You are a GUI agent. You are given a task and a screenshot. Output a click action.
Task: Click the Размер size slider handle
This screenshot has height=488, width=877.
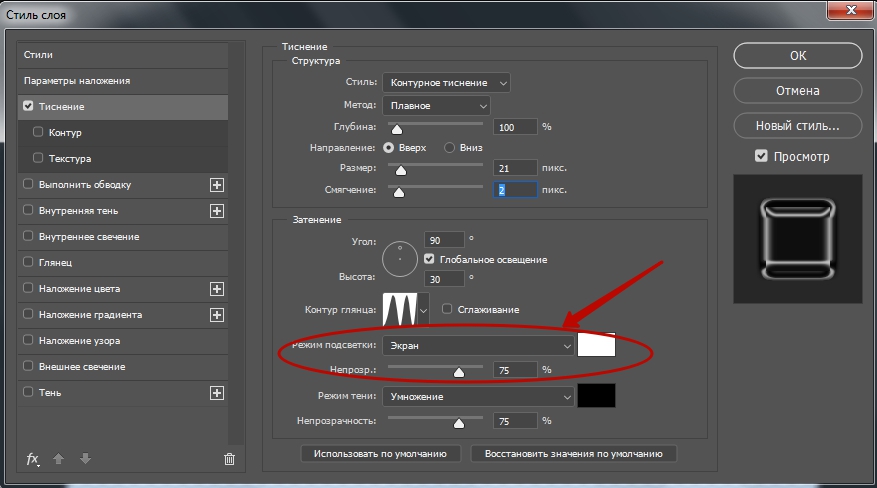(x=400, y=170)
